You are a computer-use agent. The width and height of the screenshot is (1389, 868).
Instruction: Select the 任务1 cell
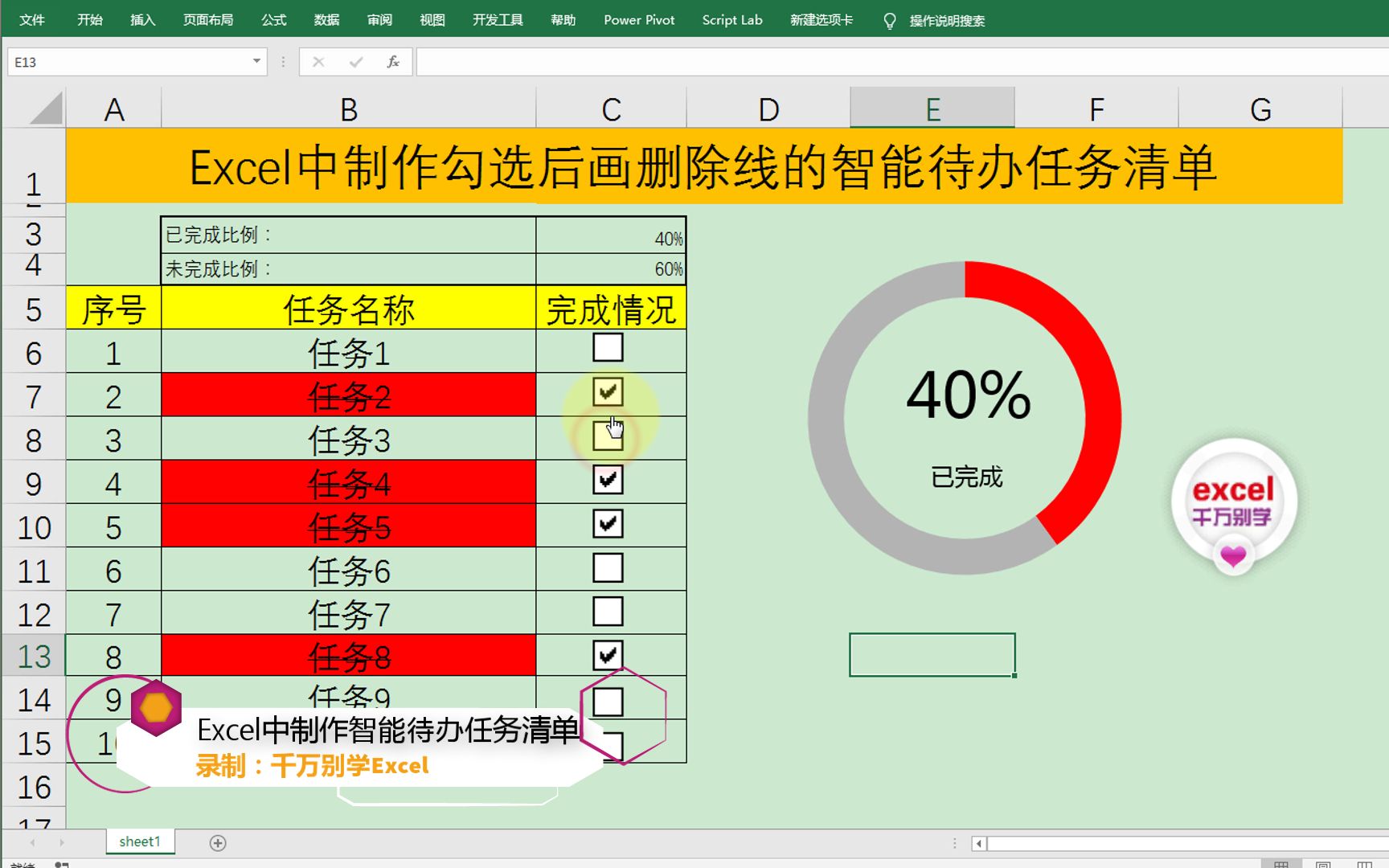(x=348, y=352)
